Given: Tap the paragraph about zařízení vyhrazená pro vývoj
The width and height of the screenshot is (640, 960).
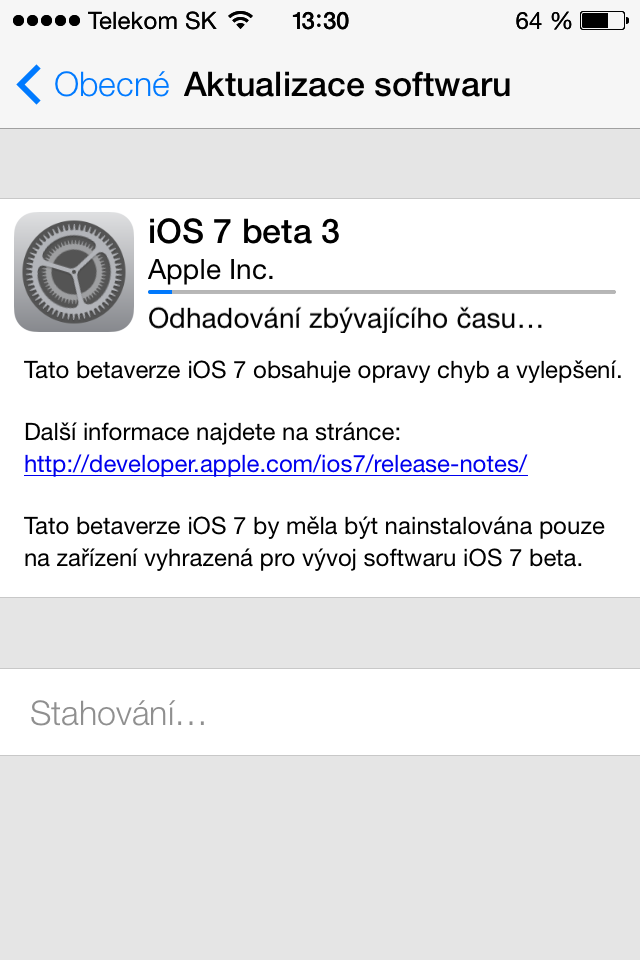Looking at the screenshot, I should click(316, 541).
